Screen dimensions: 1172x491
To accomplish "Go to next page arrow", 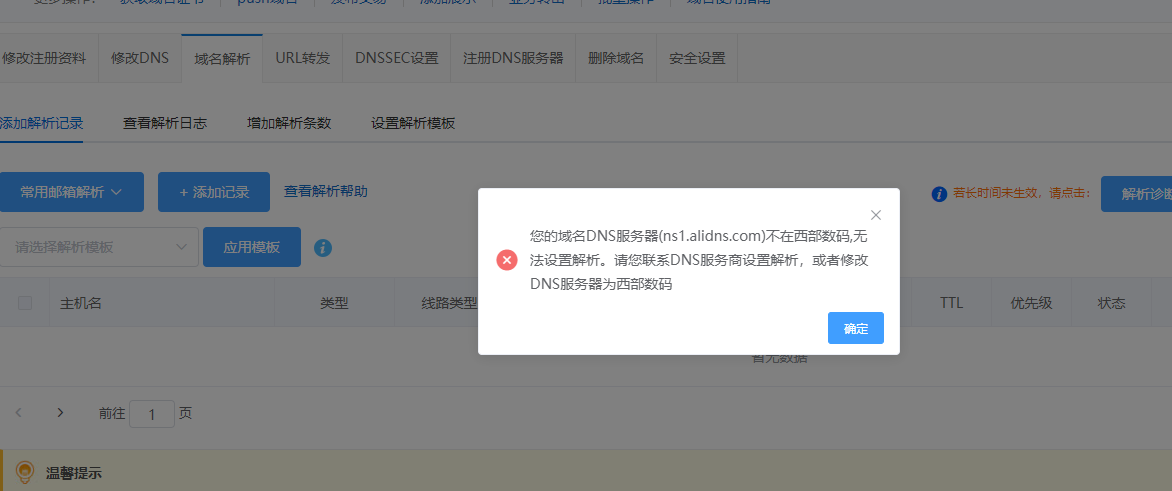I will 60,412.
